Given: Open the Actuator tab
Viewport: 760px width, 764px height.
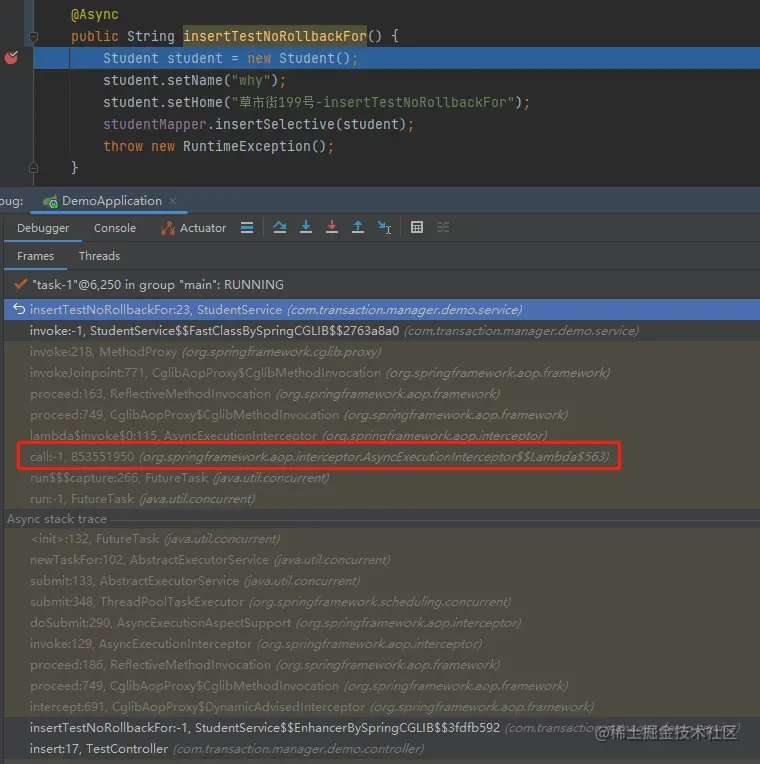Looking at the screenshot, I should pyautogui.click(x=193, y=228).
